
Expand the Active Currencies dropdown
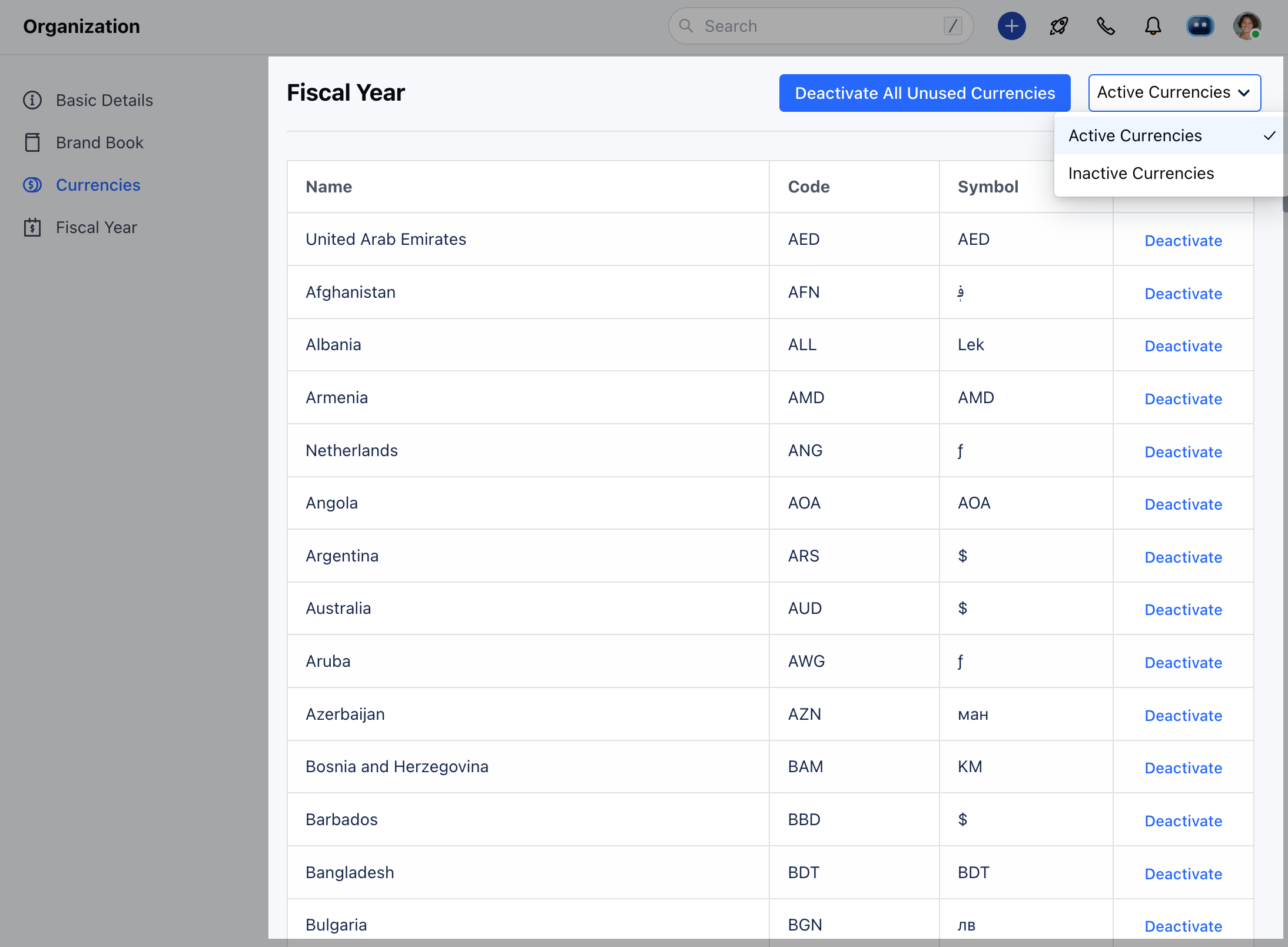1174,92
